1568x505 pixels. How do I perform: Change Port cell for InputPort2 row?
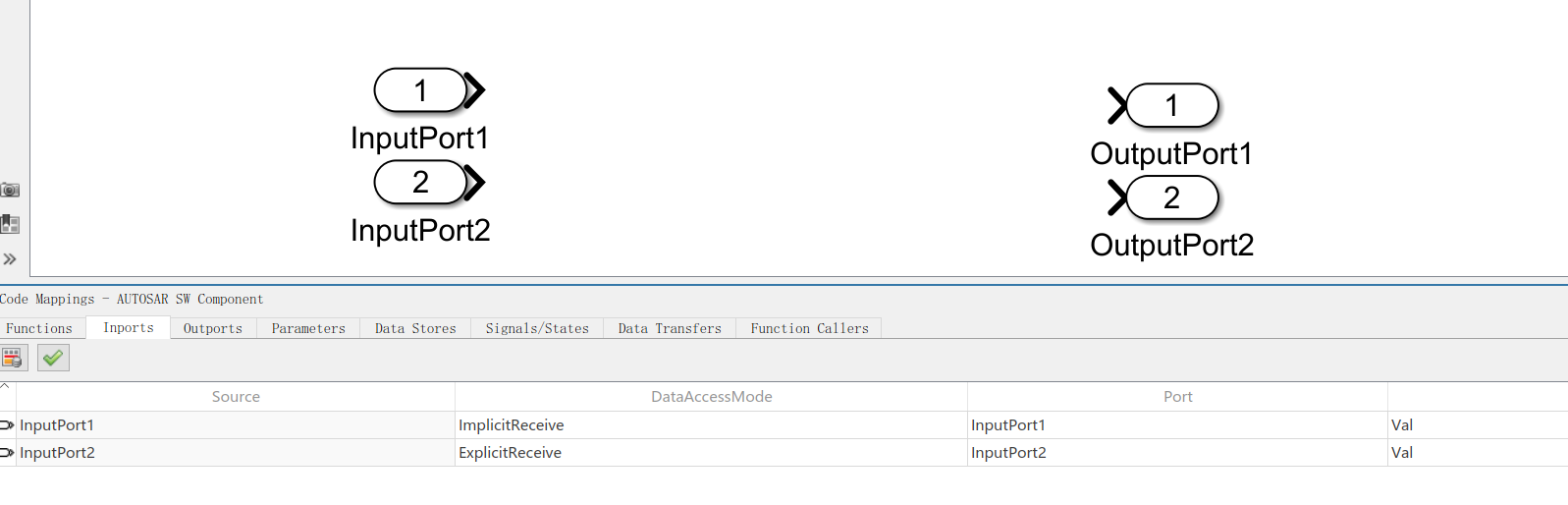pos(1176,453)
